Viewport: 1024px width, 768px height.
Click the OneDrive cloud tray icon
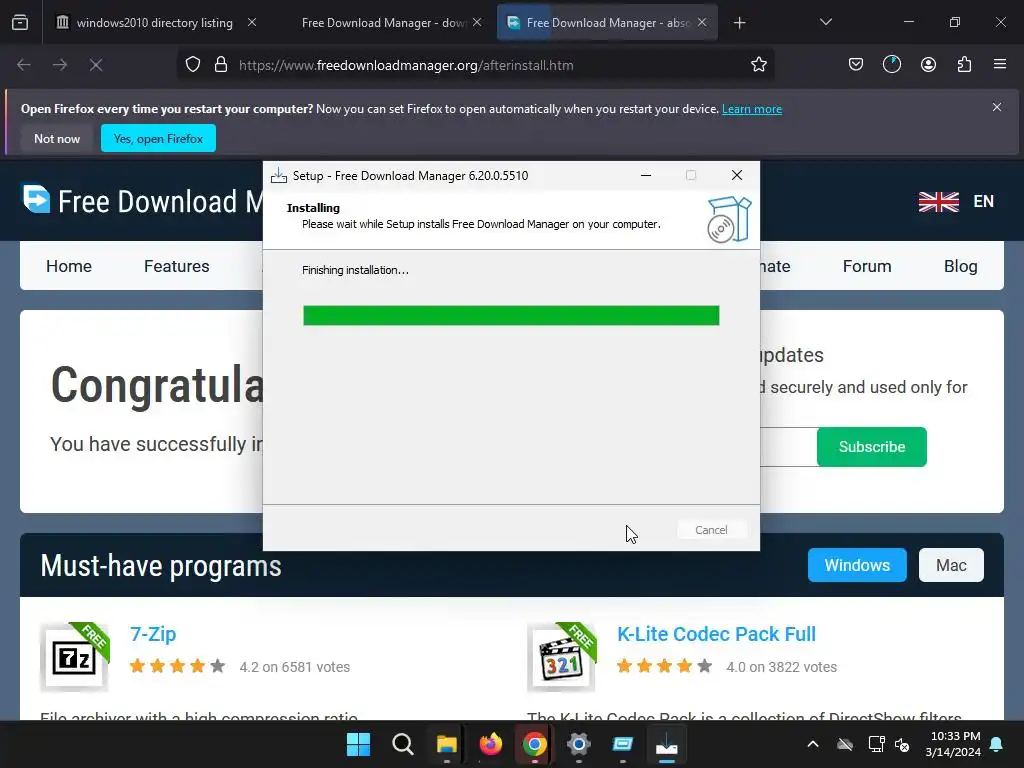coord(845,744)
